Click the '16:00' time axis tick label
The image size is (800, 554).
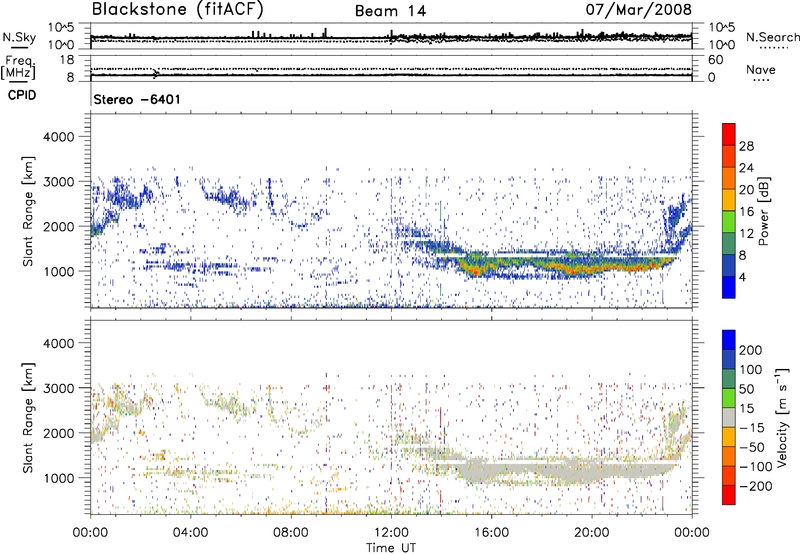(x=492, y=533)
